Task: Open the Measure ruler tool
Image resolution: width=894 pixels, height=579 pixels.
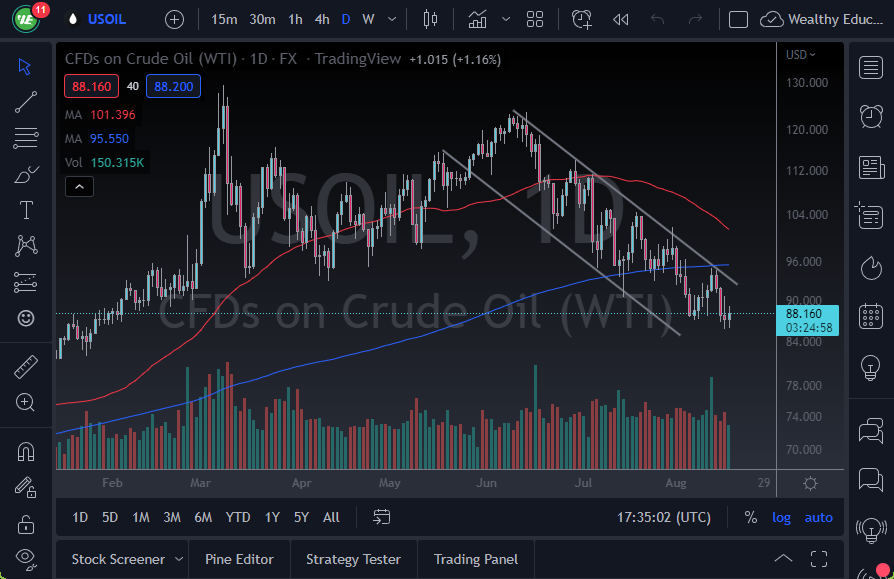Action: click(25, 366)
